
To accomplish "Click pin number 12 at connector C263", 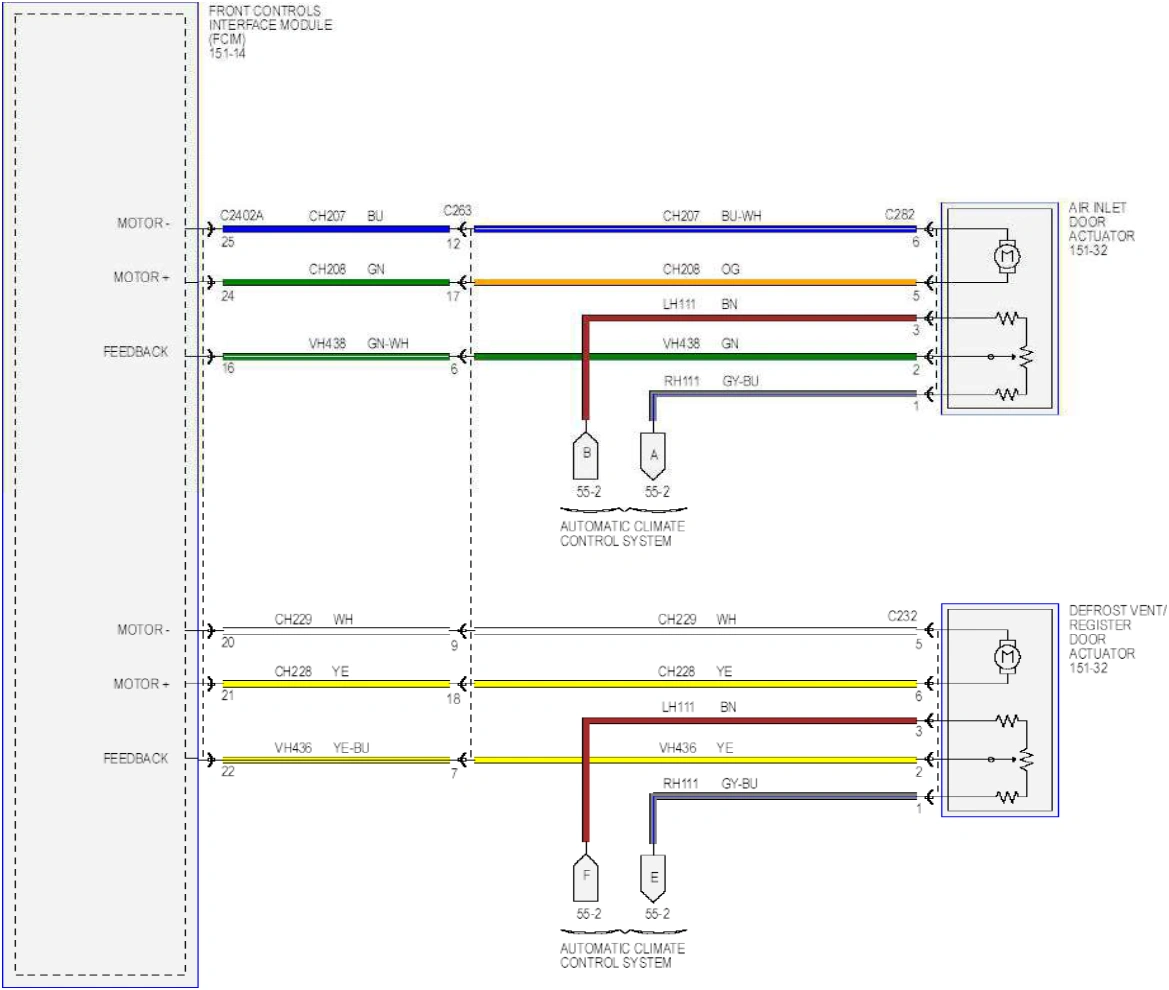I will (x=453, y=244).
